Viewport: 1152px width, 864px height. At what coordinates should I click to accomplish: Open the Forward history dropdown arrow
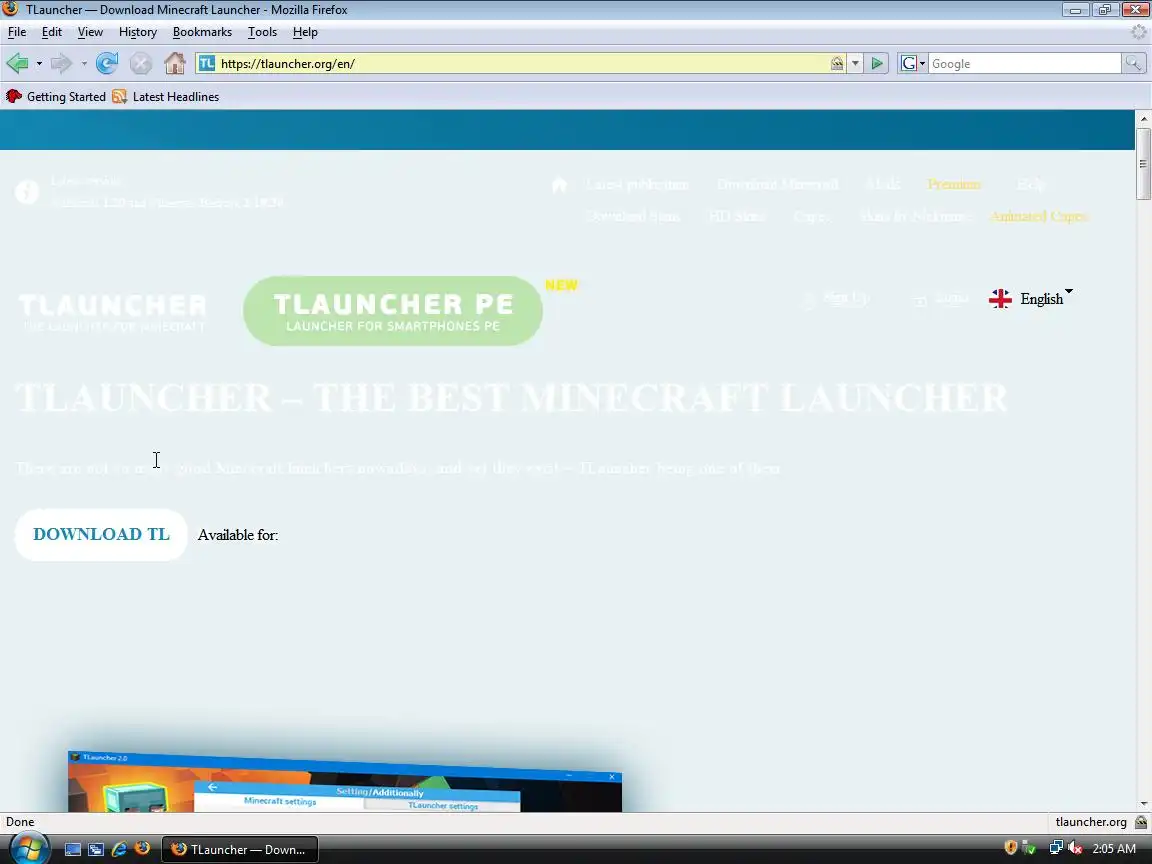click(x=84, y=64)
